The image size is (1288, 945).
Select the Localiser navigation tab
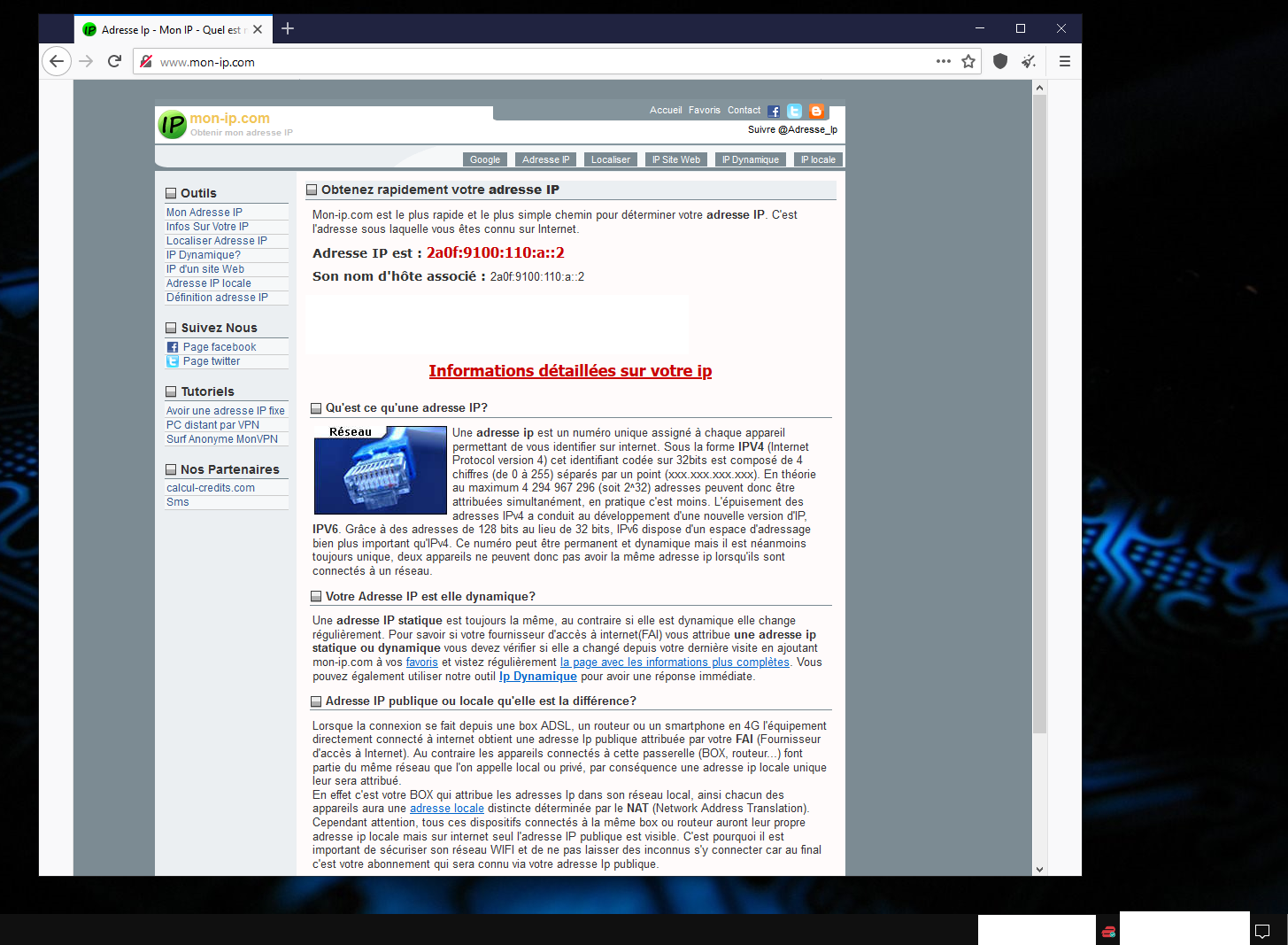(x=610, y=159)
